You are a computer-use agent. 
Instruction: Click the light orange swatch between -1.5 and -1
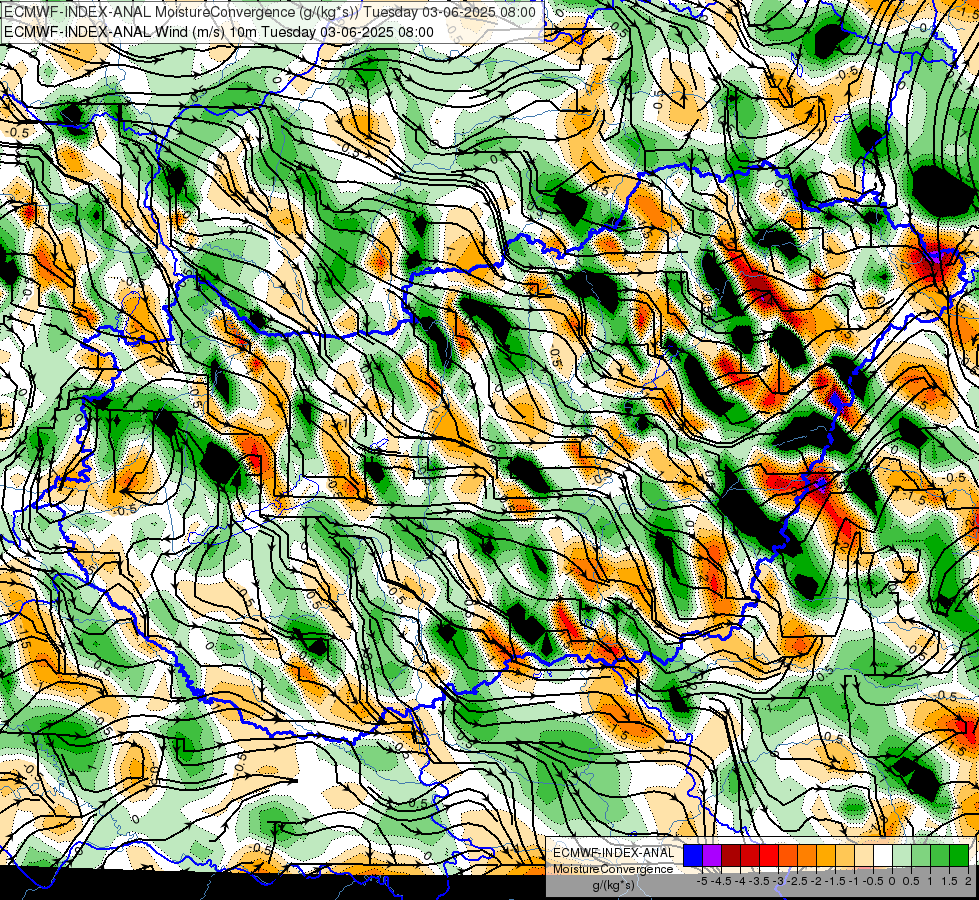point(845,855)
